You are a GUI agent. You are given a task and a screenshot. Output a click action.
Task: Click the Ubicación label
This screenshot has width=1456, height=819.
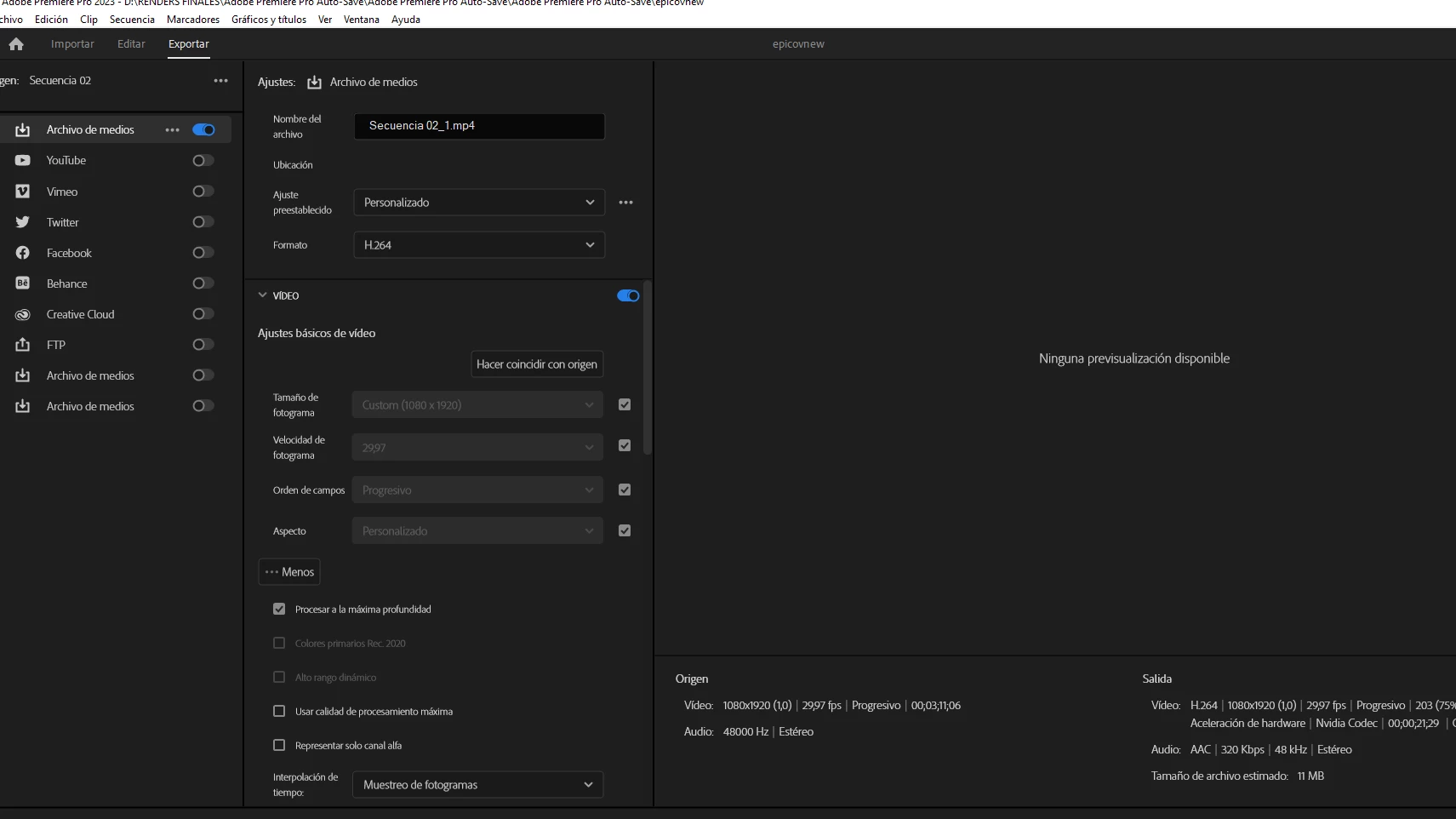(293, 165)
